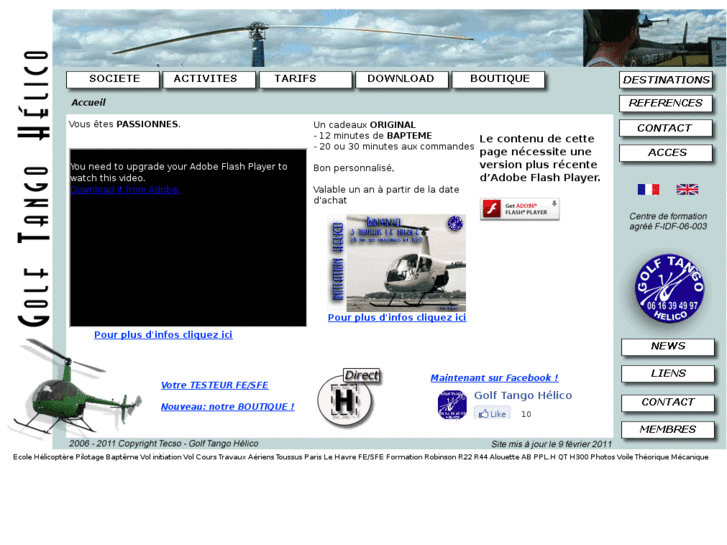Image resolution: width=727 pixels, height=545 pixels.
Task: Open the NEWS page
Action: [x=668, y=347]
